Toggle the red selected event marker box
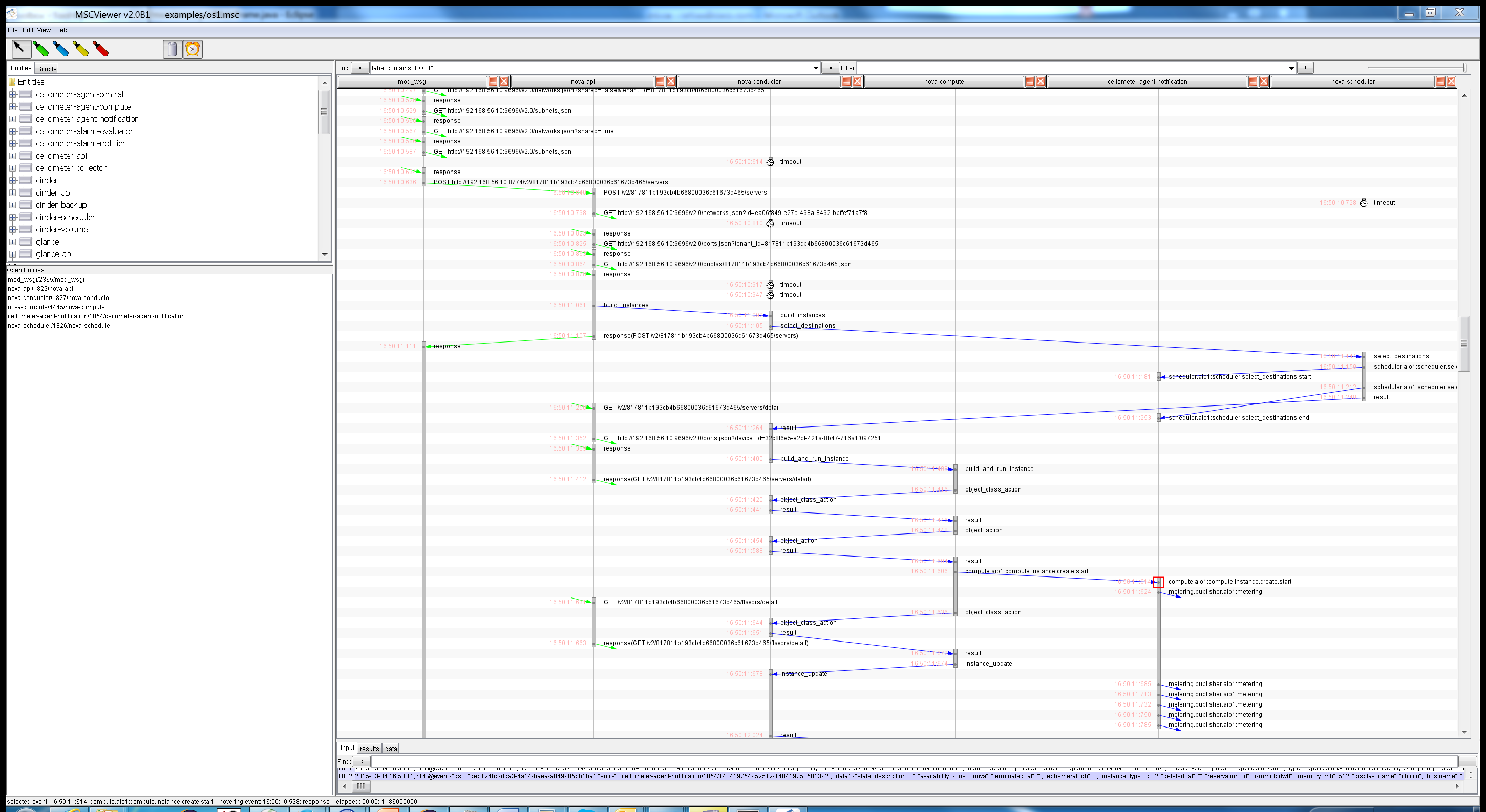1486x812 pixels. click(x=1158, y=582)
